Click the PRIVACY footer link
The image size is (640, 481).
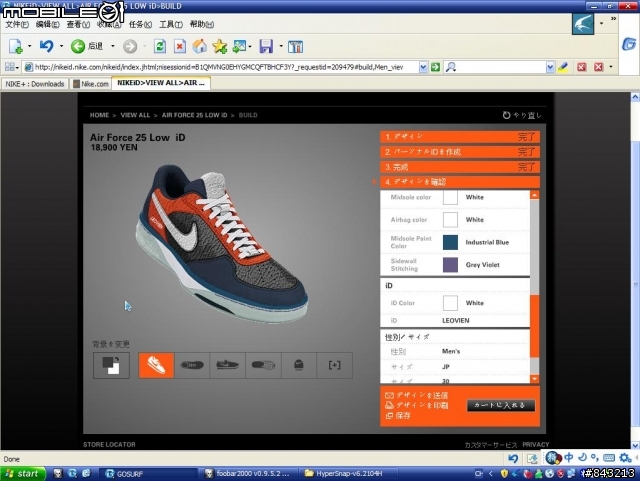tap(536, 444)
